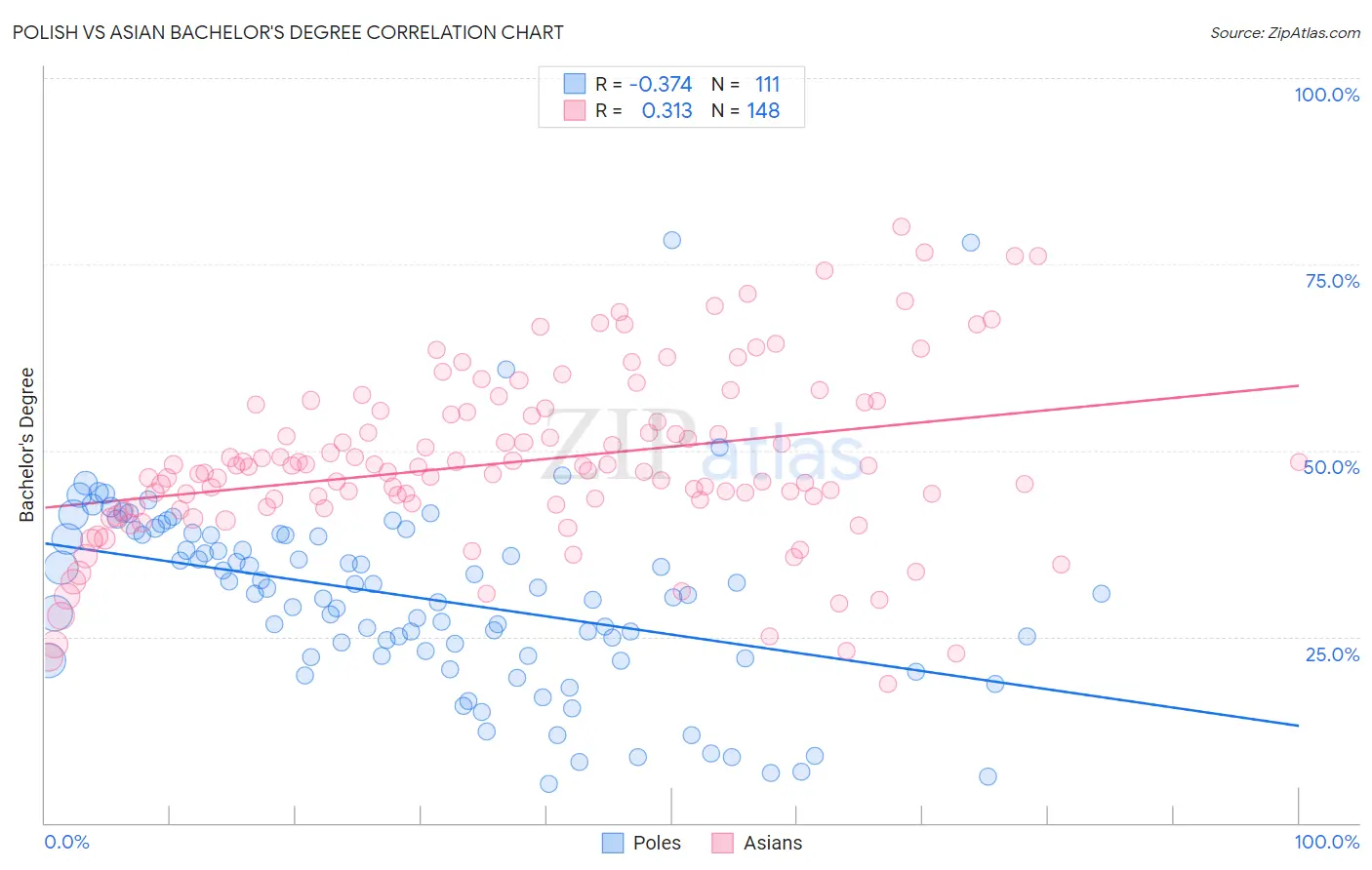1372x870 pixels.
Task: Click the Bachelor's Degree axis label
Action: (x=27, y=444)
